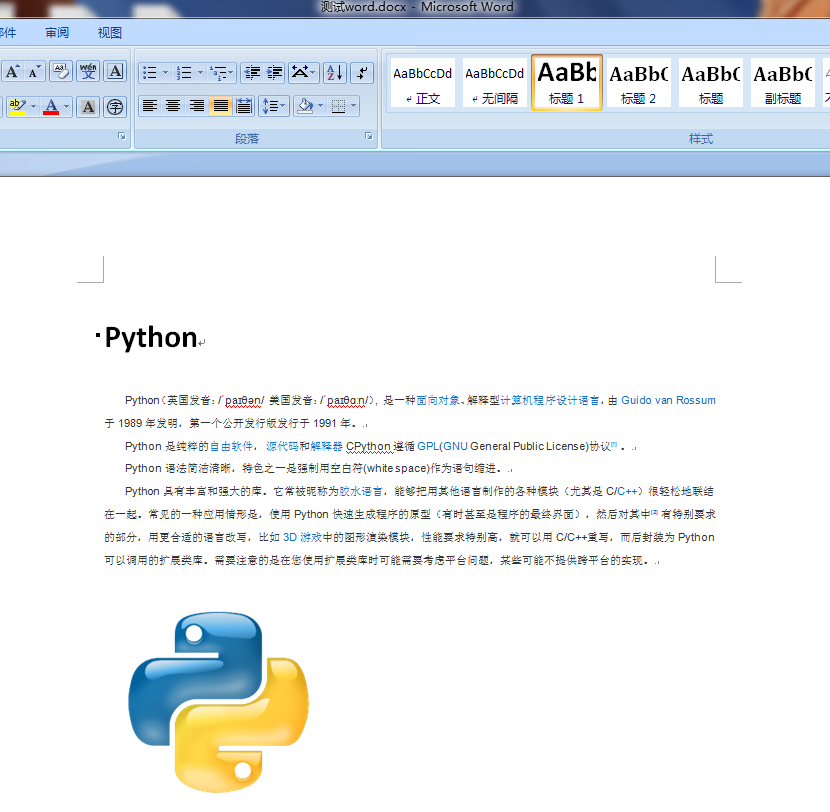This screenshot has width=830, height=812.
Task: Apply a bulleted list
Action: pos(150,73)
